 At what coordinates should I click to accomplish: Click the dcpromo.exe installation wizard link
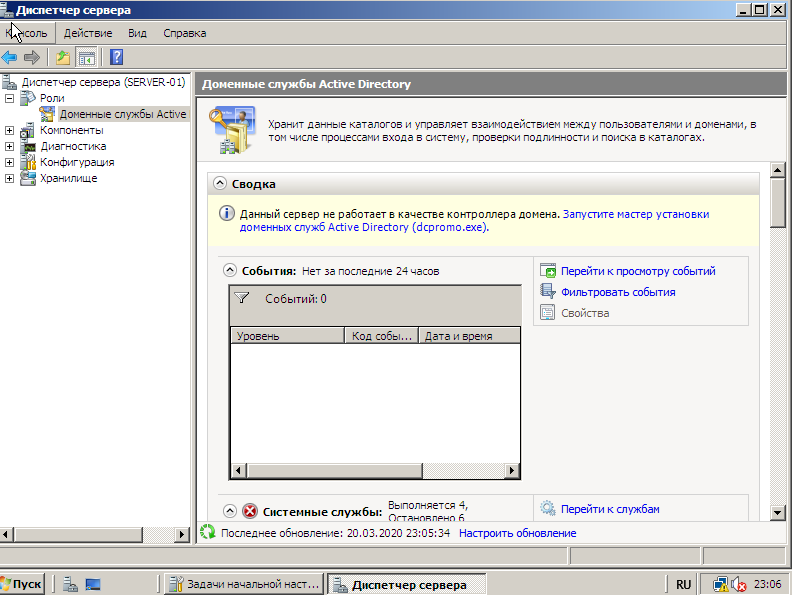coord(474,221)
